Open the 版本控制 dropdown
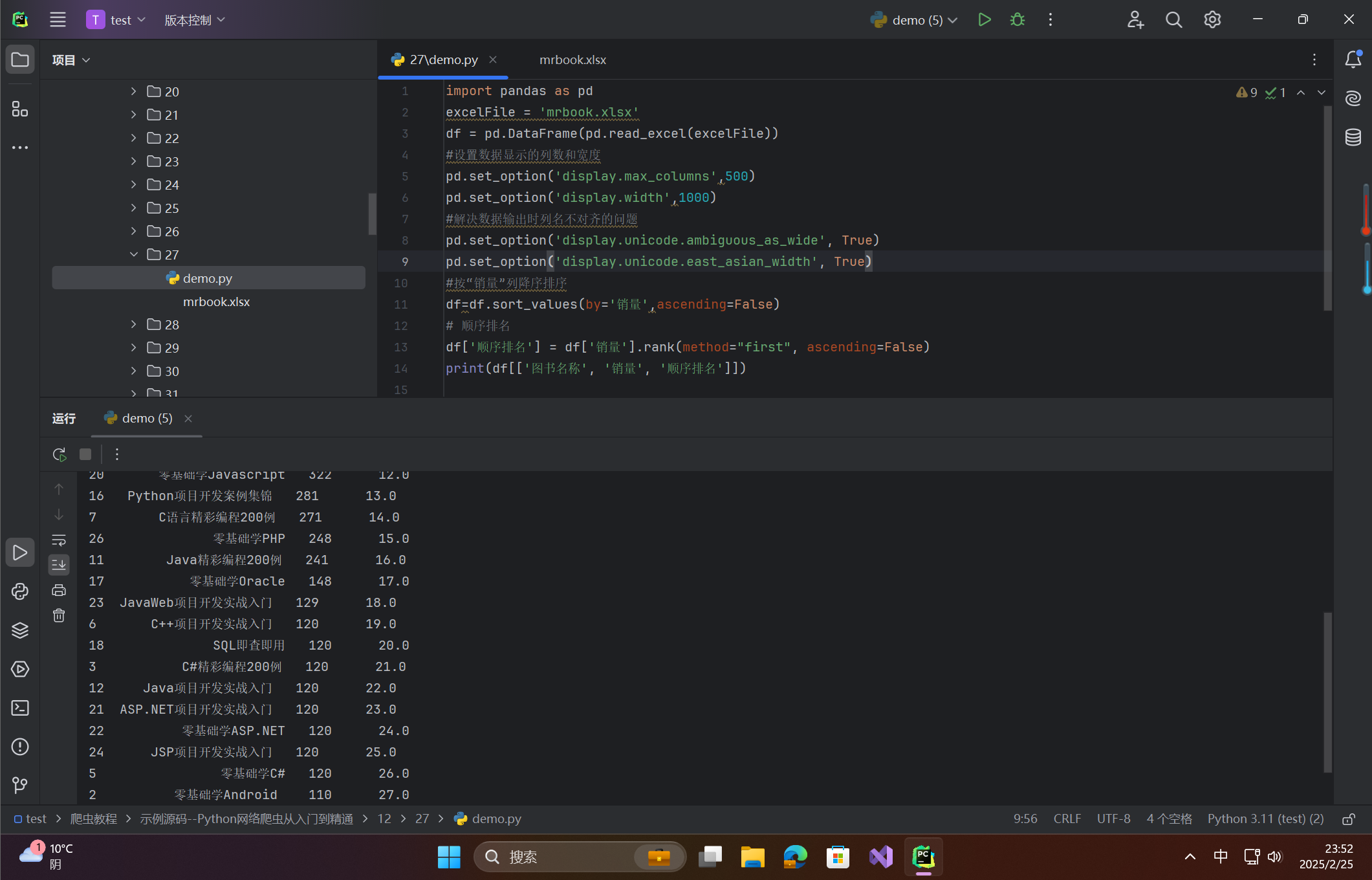 pyautogui.click(x=195, y=20)
